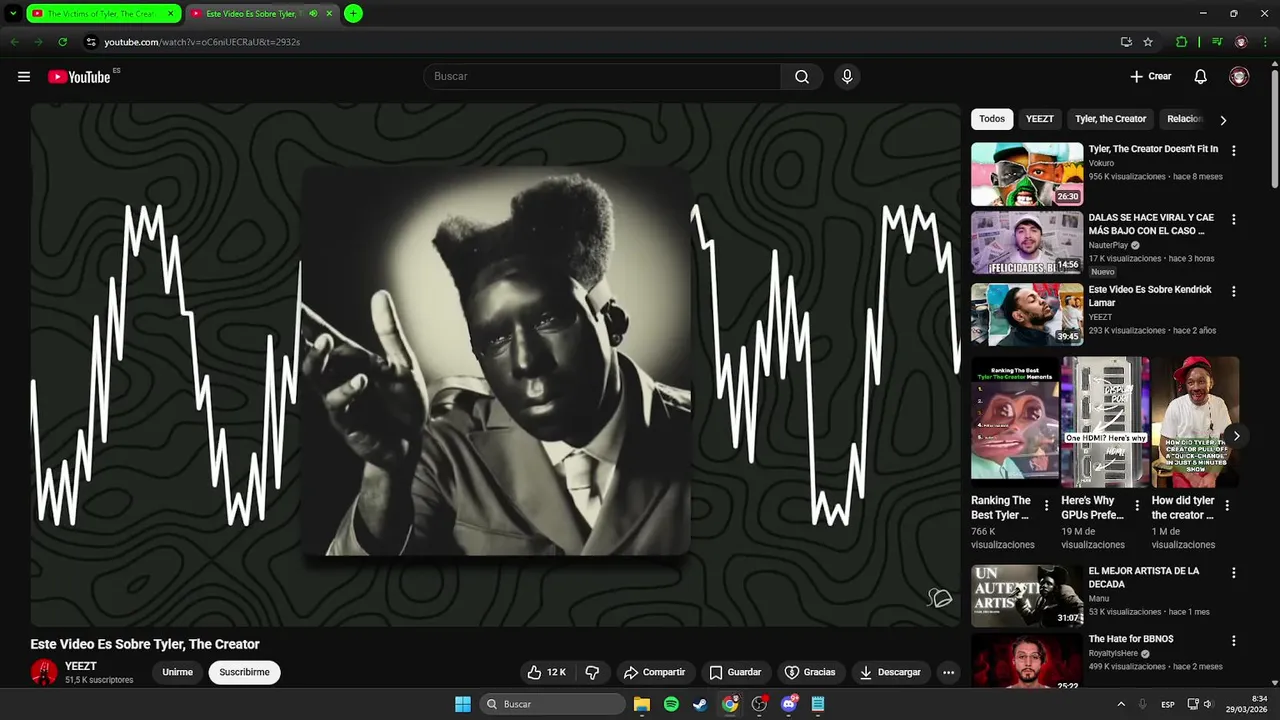Focus the YouTube 'Buscar' search field

603,77
